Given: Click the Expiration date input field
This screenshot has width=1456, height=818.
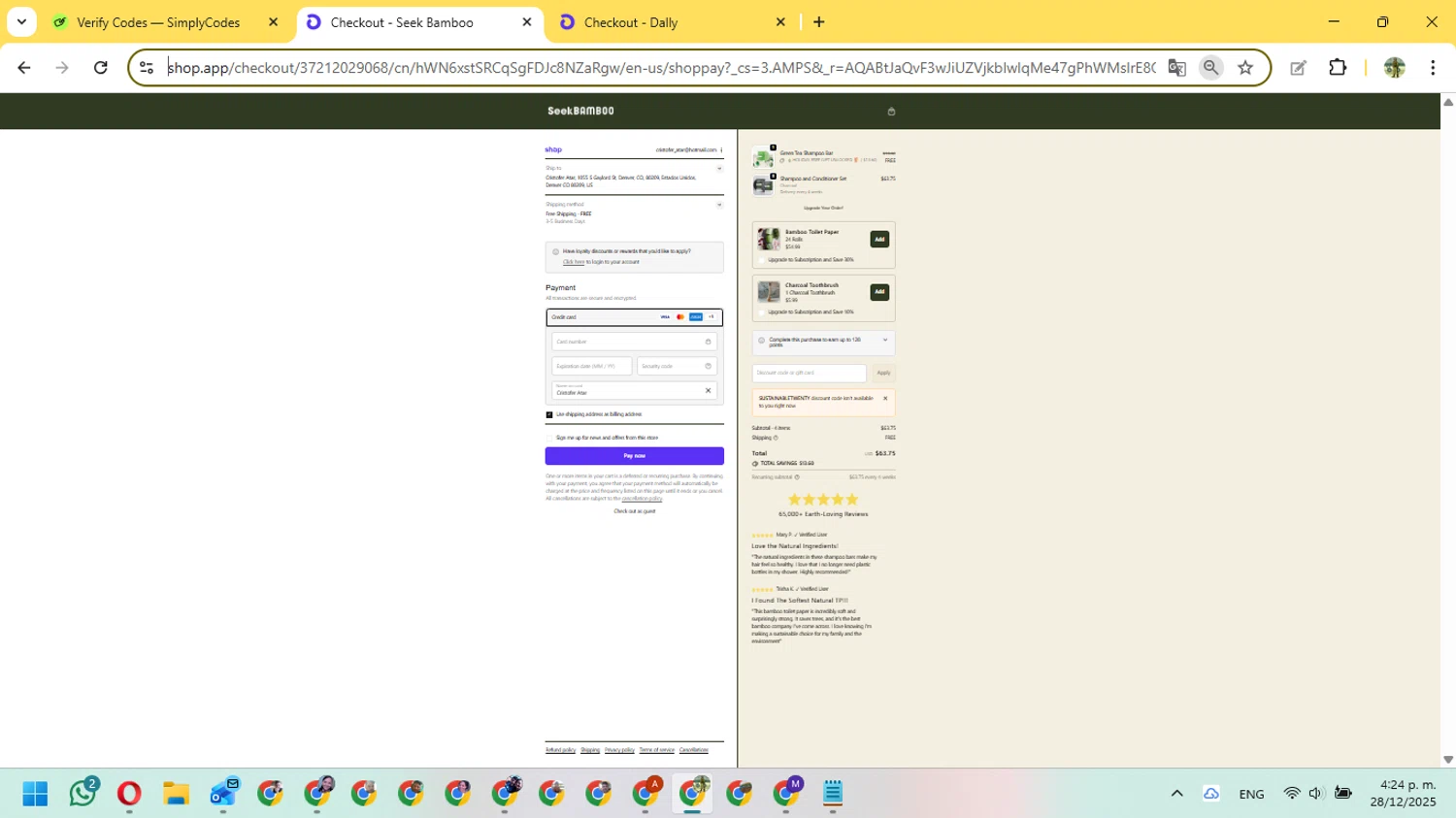Looking at the screenshot, I should click(x=592, y=366).
